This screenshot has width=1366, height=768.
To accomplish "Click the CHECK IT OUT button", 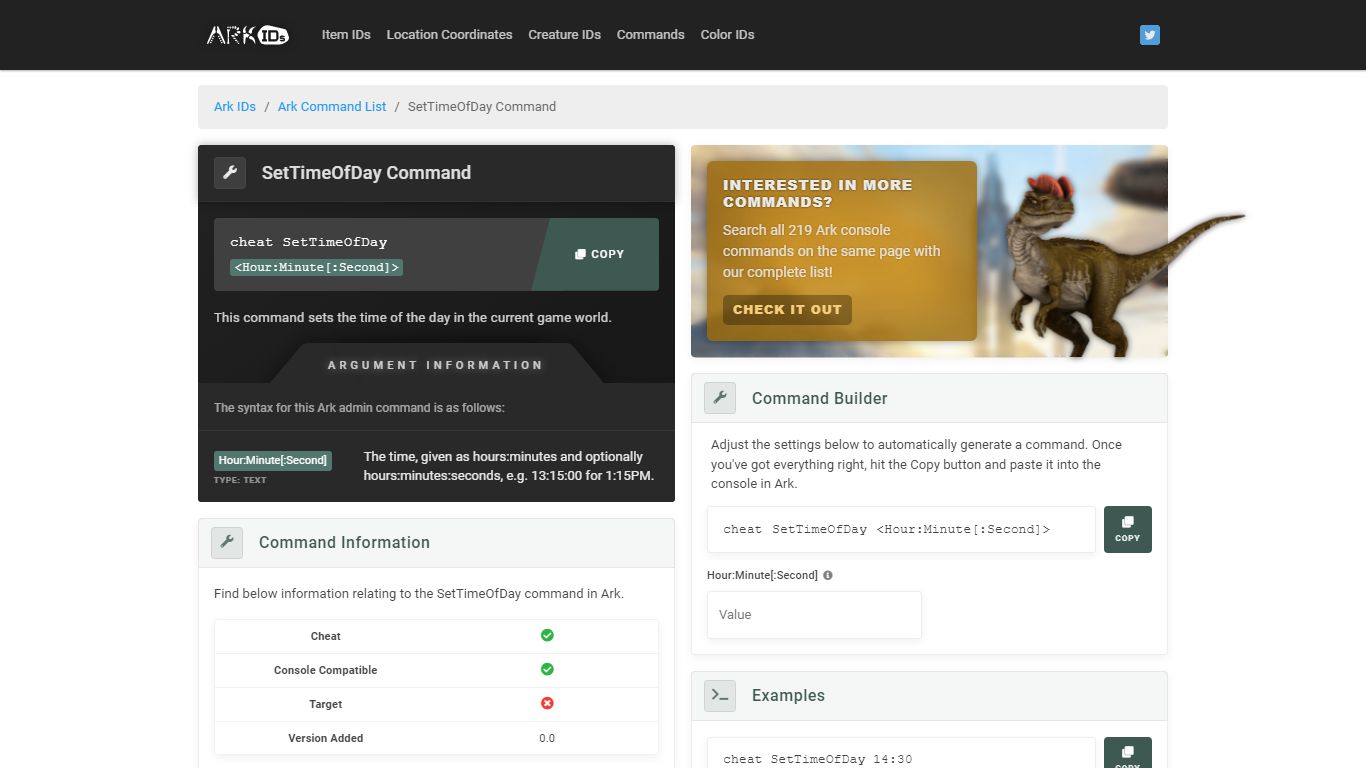I will point(787,310).
